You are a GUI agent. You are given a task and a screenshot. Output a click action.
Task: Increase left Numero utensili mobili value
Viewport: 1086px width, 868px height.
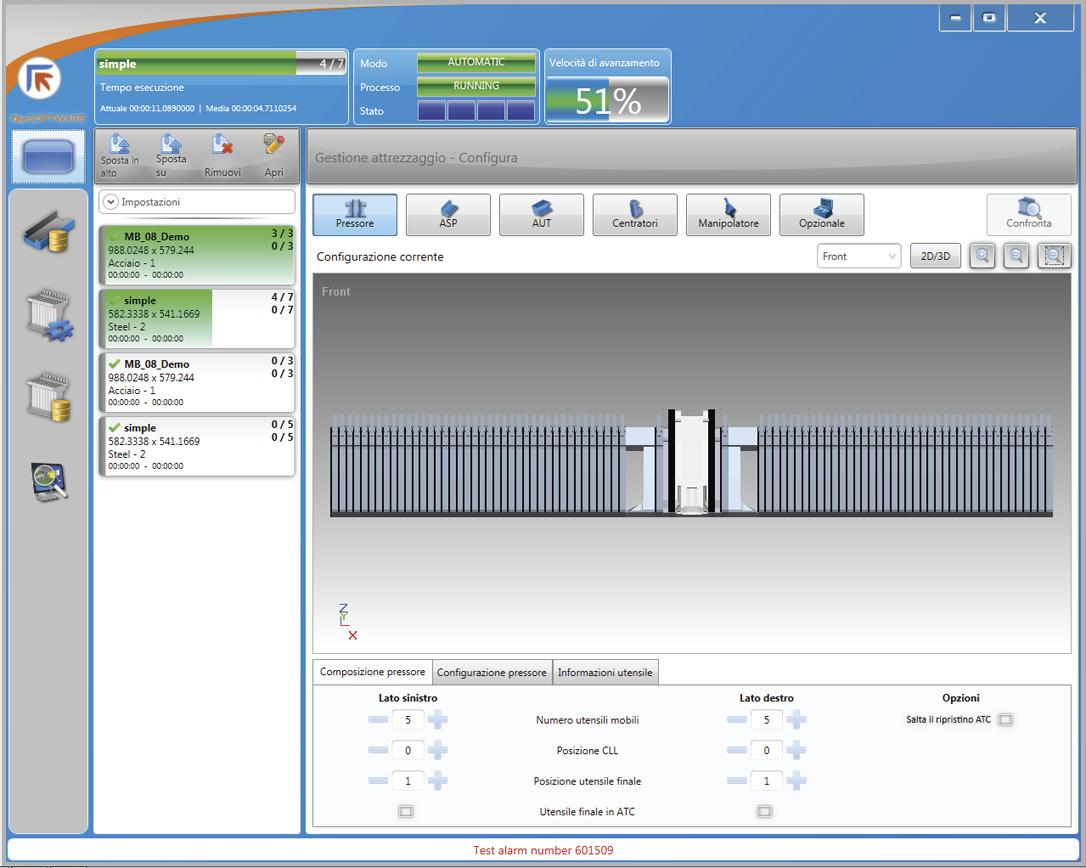(438, 720)
